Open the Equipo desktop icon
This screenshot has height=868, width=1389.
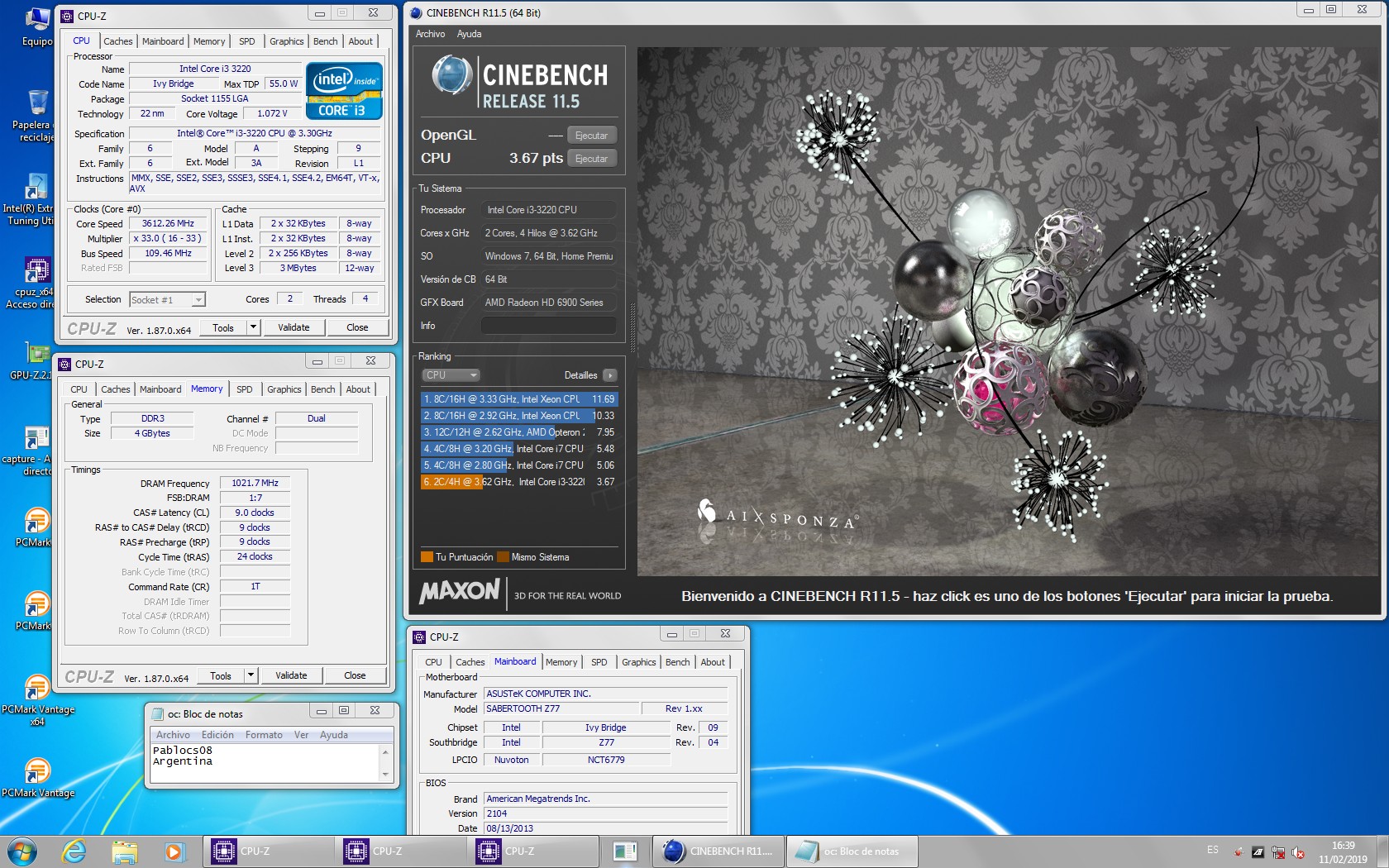[x=37, y=26]
